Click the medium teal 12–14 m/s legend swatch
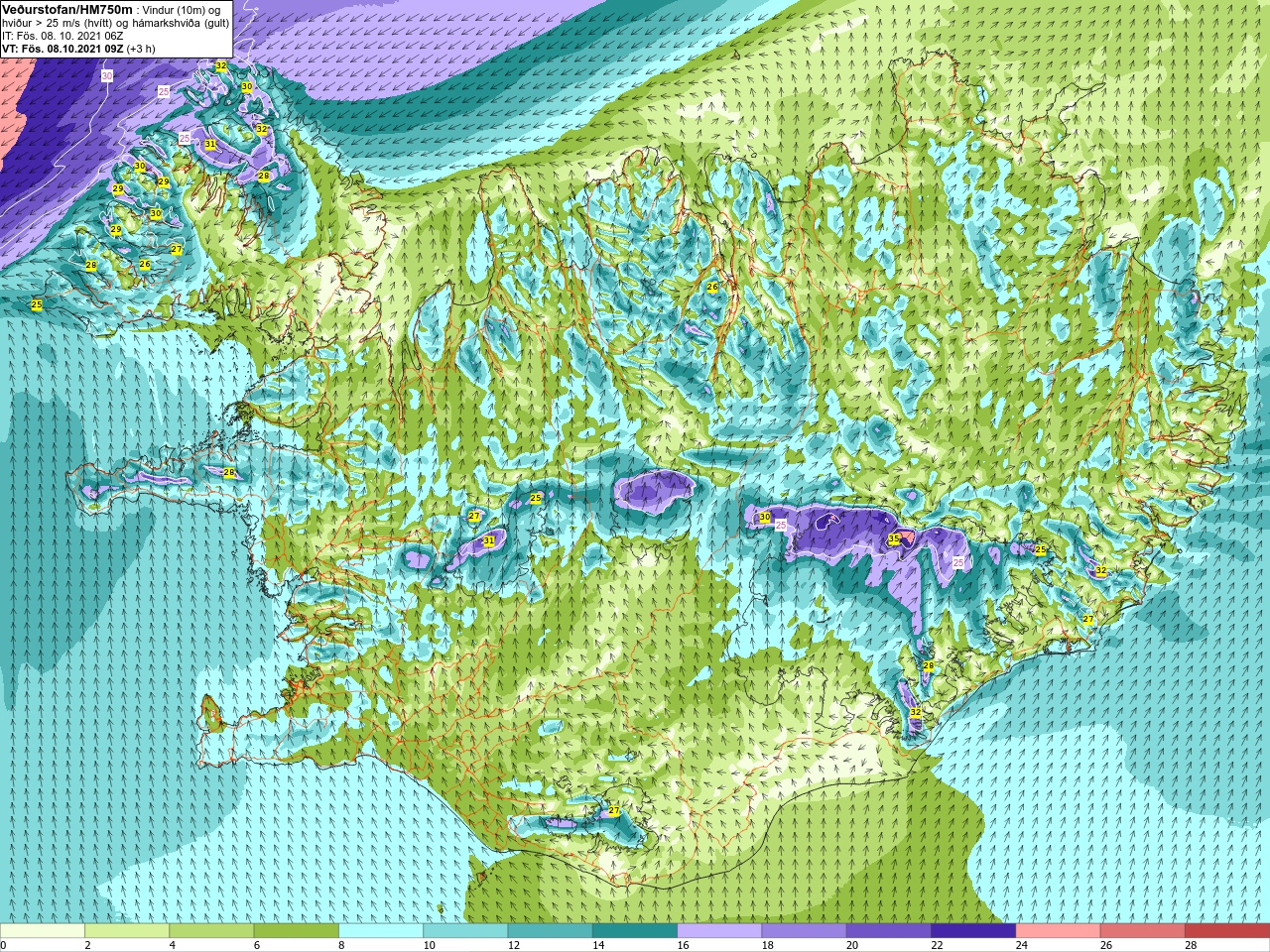 point(550,931)
